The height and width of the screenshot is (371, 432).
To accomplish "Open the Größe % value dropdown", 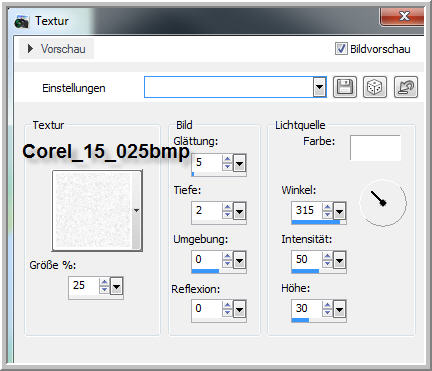I will point(117,286).
